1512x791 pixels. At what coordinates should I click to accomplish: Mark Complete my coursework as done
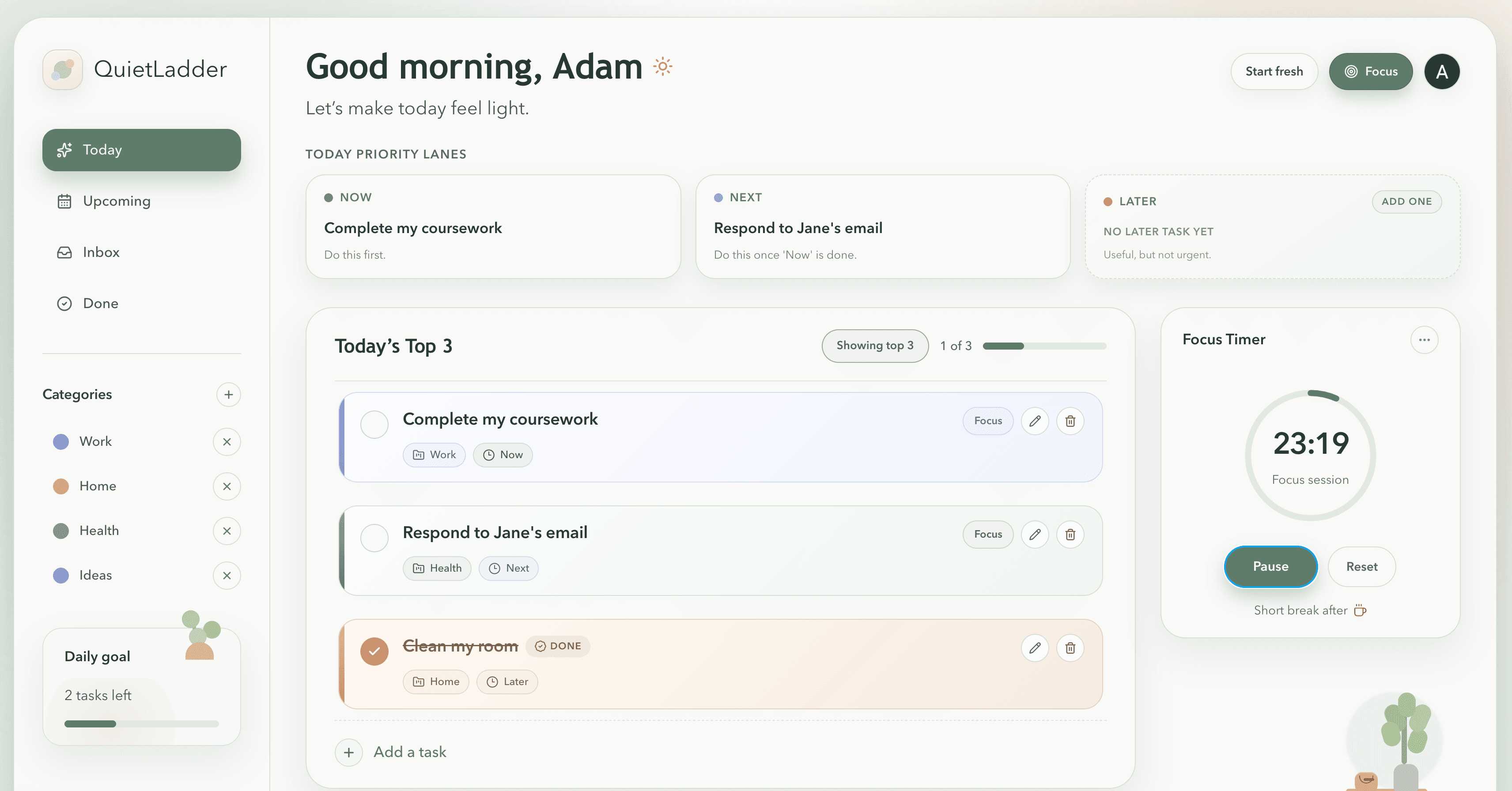tap(374, 424)
